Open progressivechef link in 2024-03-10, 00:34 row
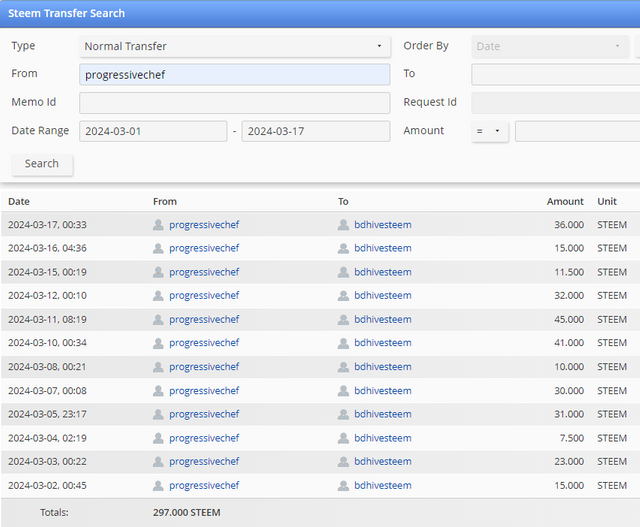Viewport: 640px width, 527px height. pyautogui.click(x=204, y=343)
